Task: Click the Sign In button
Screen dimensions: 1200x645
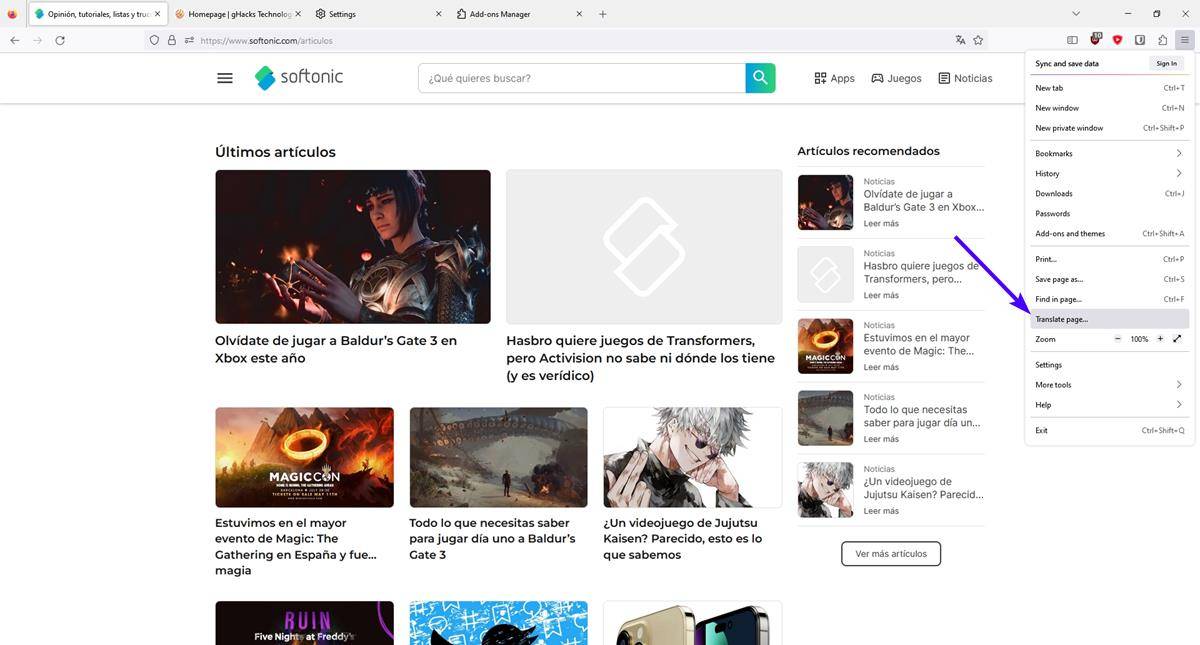Action: (1166, 63)
